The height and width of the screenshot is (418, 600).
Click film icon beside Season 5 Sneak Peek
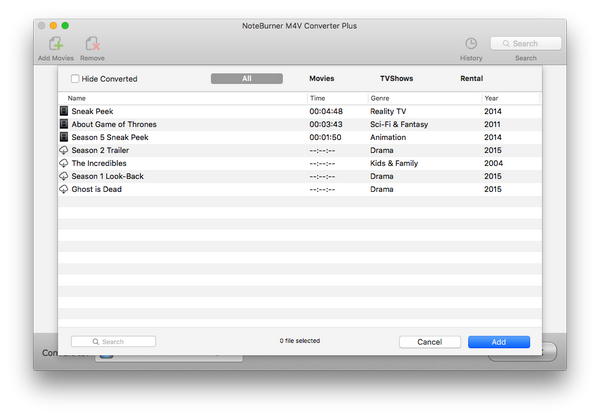coord(64,137)
